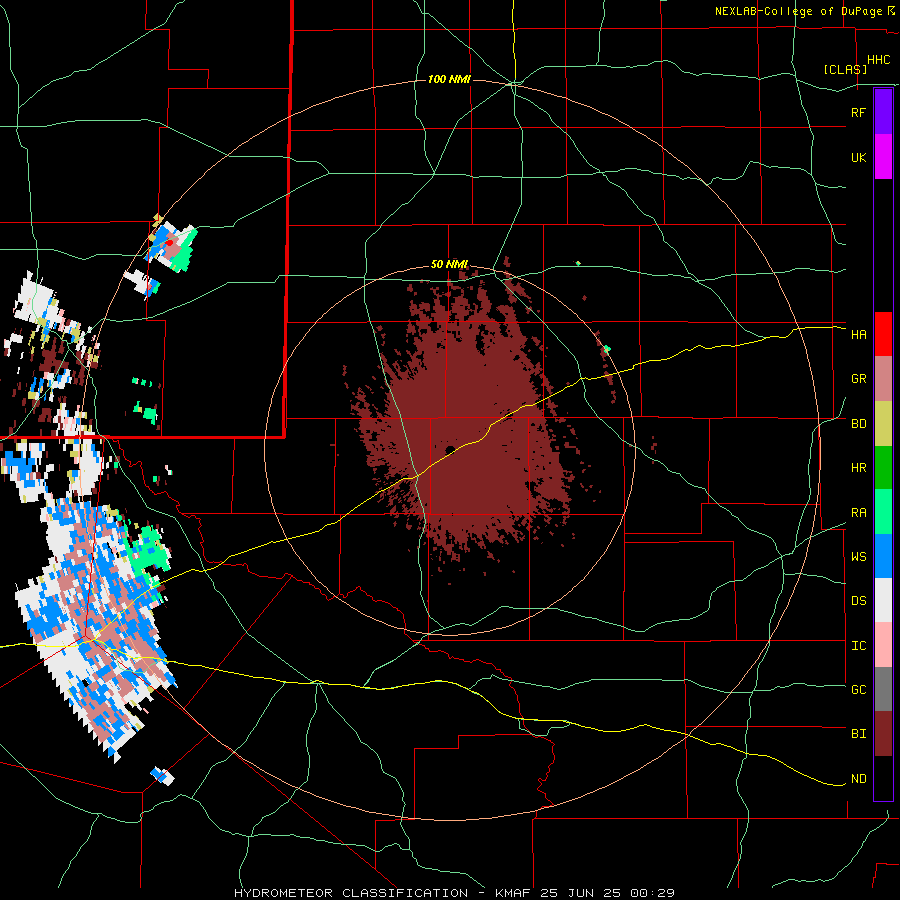Viewport: 900px width, 900px height.
Task: Click the HA red legend swatch
Action: point(883,334)
